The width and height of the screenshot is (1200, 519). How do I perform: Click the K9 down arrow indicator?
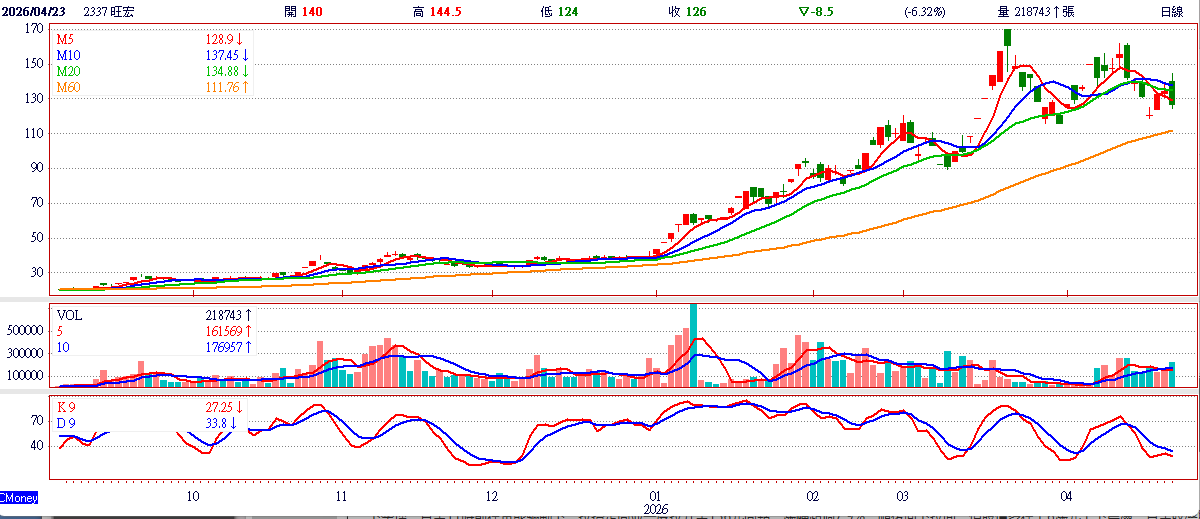240,407
